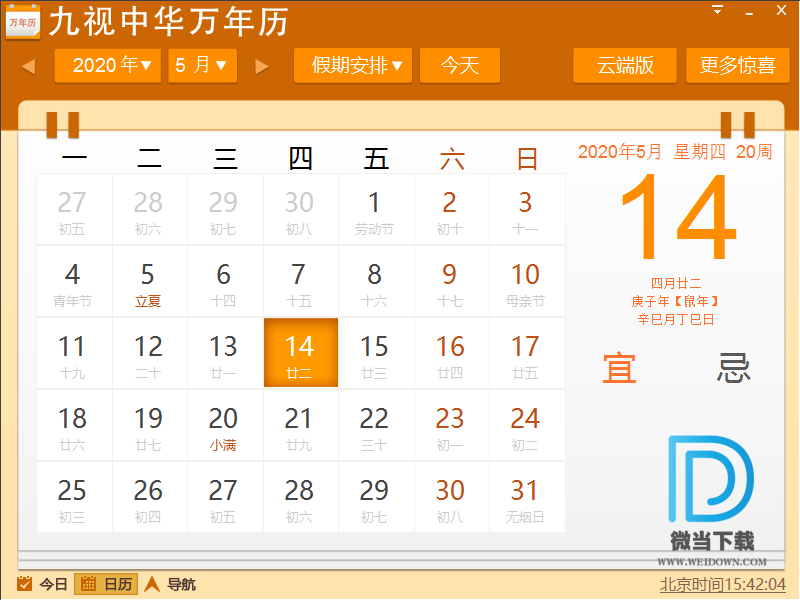
Task: Open the 2020 year dropdown
Action: pos(108,66)
